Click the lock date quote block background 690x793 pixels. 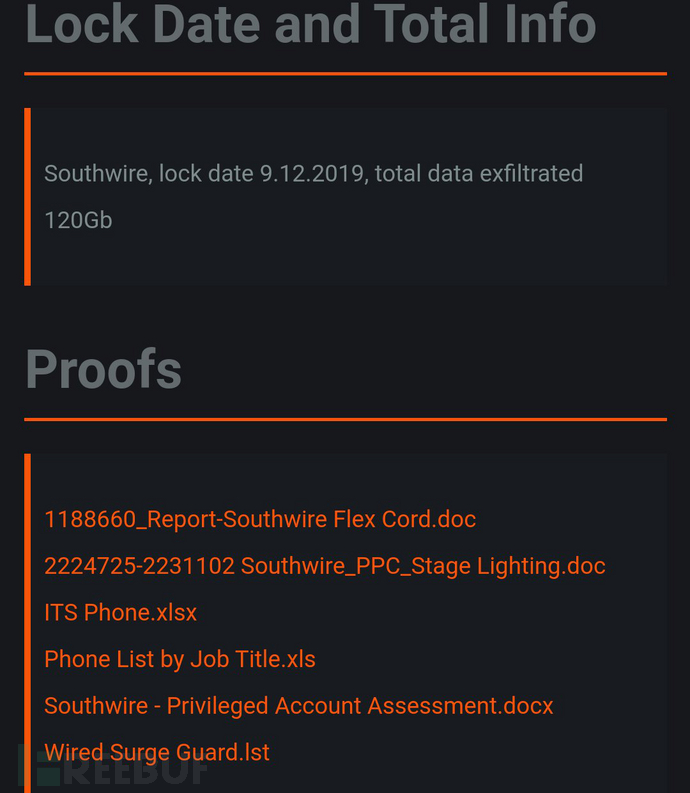[x=349, y=258]
